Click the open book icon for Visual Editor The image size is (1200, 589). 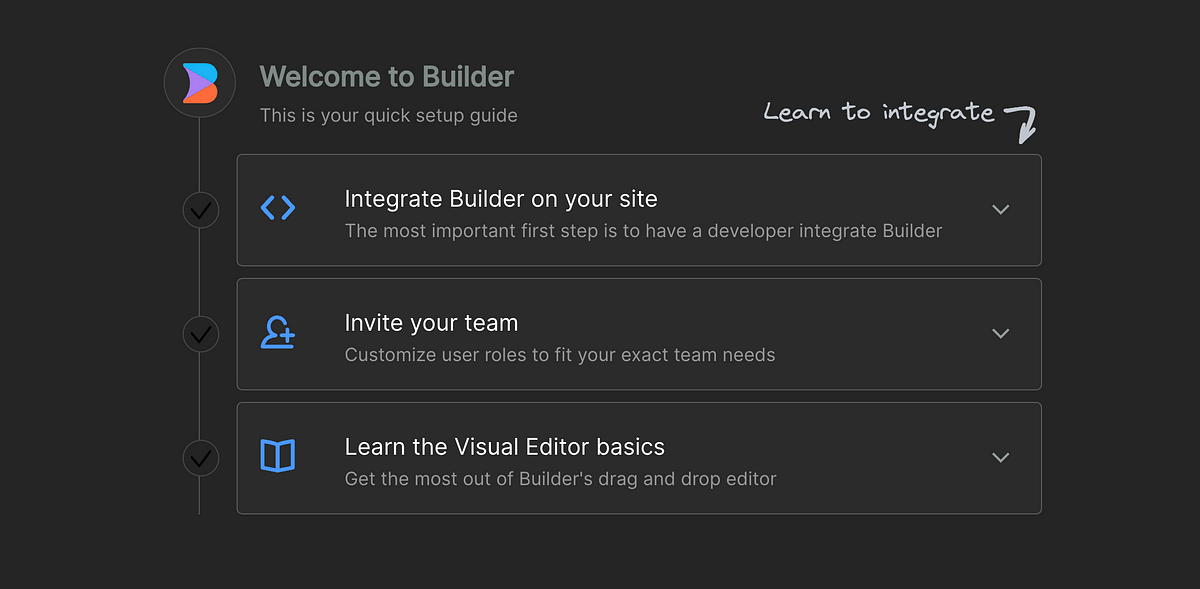[x=277, y=456]
